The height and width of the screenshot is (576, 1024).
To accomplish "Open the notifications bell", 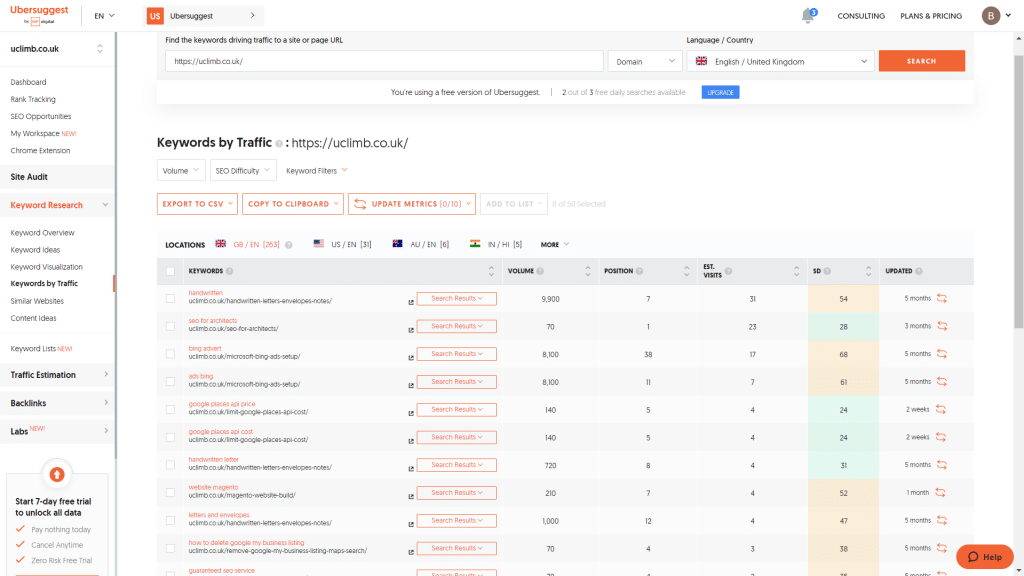I will 808,14.
